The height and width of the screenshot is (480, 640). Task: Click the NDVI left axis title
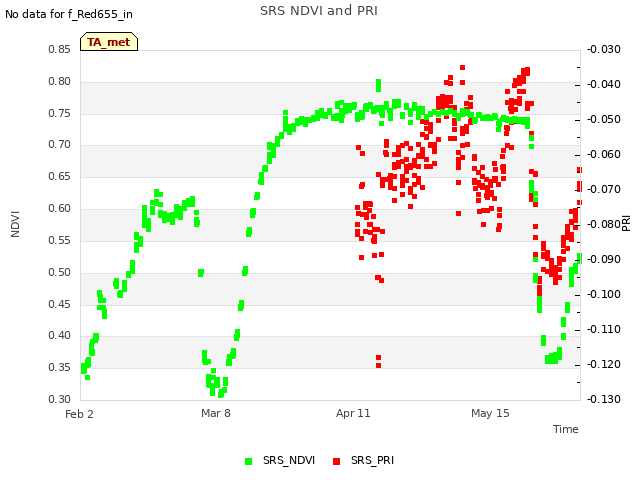15,224
